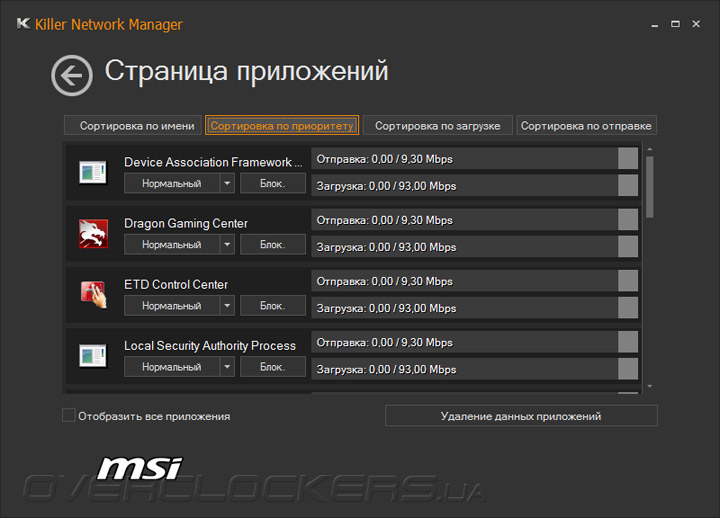Click 'Device Association Framework ...' app name
Screen dimensions: 720x518
pos(213,162)
